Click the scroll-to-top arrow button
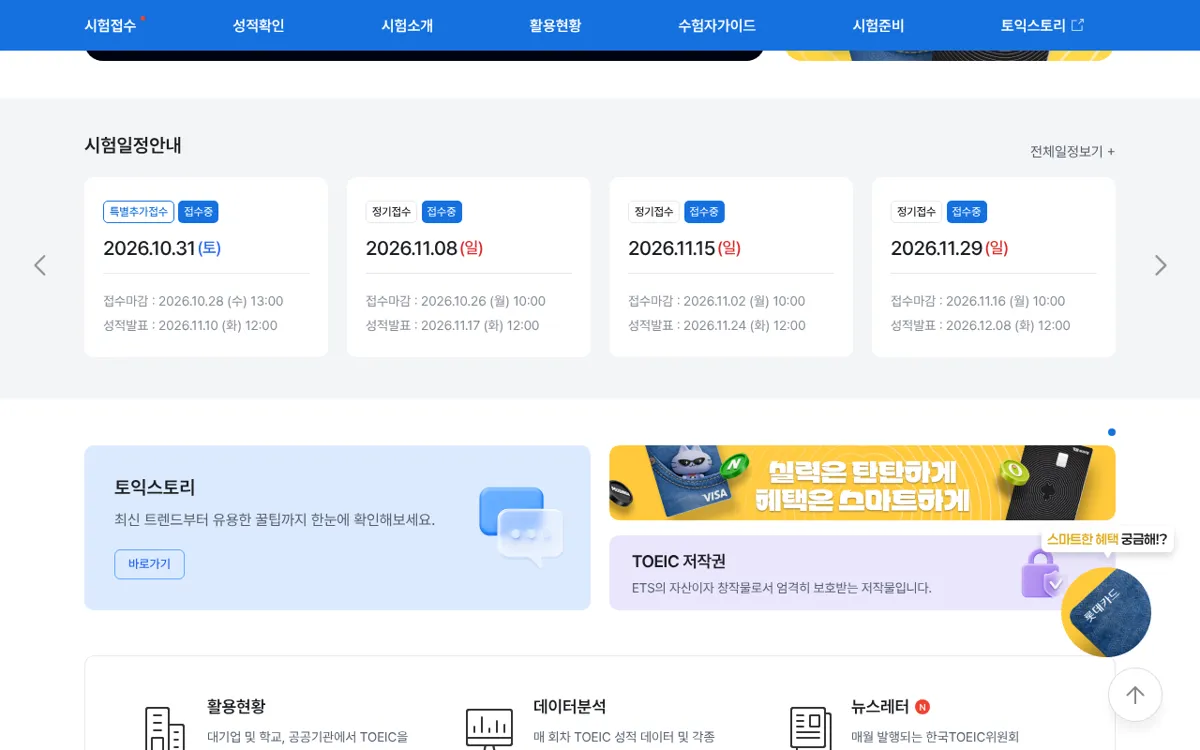 [1135, 695]
